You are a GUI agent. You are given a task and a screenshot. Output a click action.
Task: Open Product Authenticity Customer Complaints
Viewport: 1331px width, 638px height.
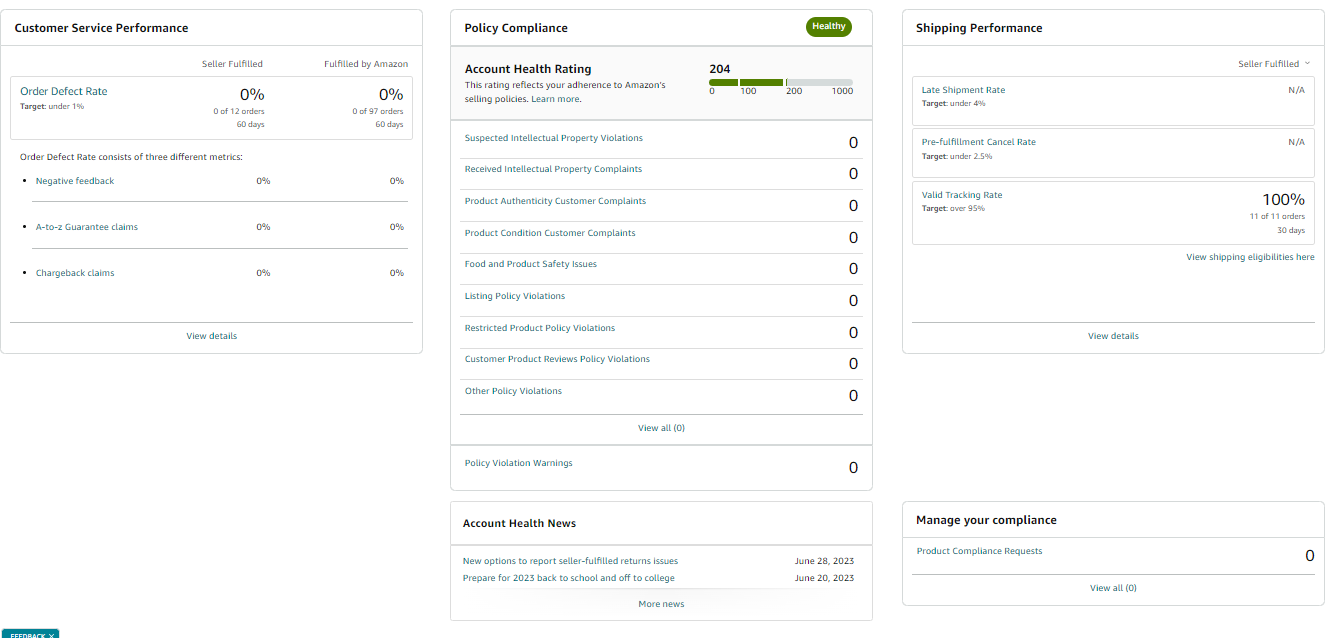(x=555, y=201)
